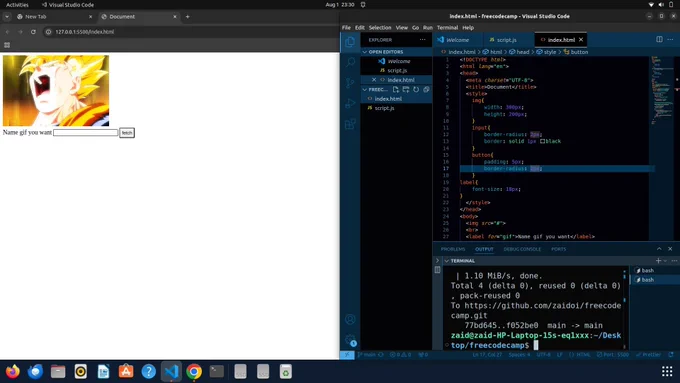Open the Run and Debug view icon

click(x=350, y=104)
